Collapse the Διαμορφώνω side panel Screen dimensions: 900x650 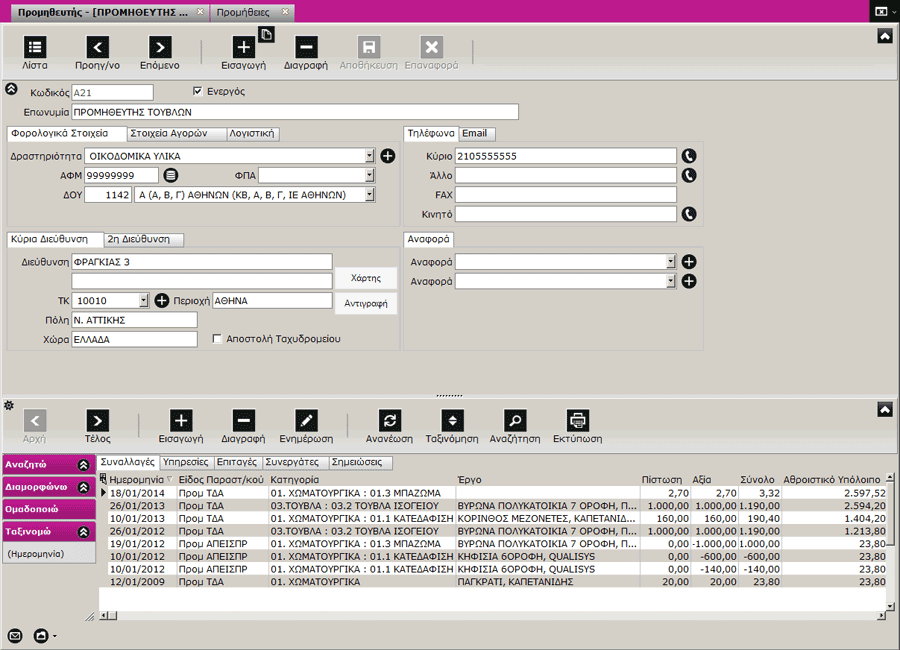(84, 487)
